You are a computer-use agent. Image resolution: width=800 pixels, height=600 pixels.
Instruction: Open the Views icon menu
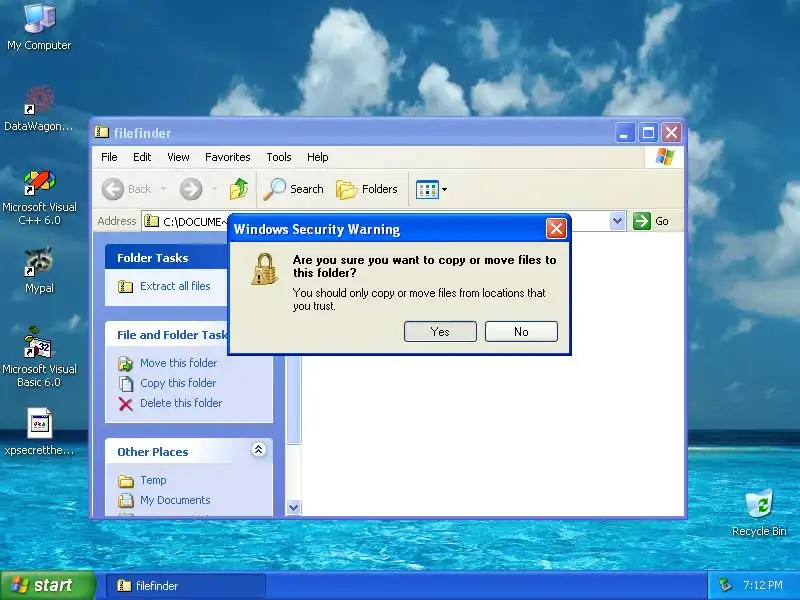[x=431, y=189]
